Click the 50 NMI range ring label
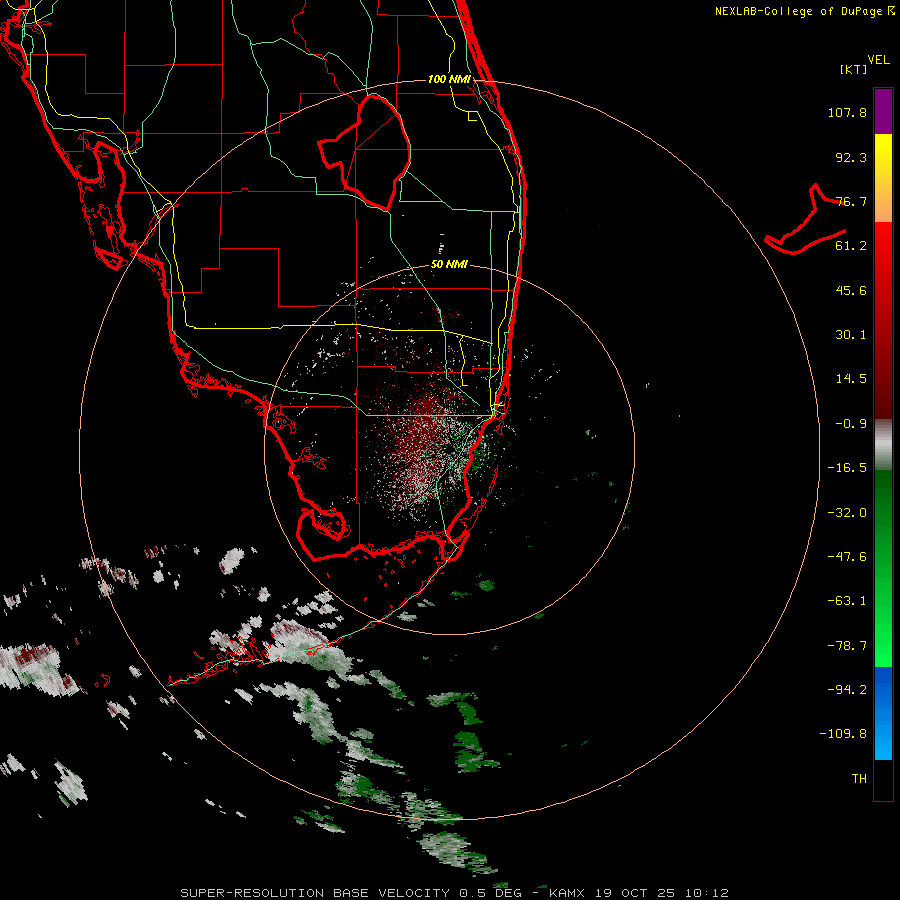900x900 pixels. (x=449, y=265)
